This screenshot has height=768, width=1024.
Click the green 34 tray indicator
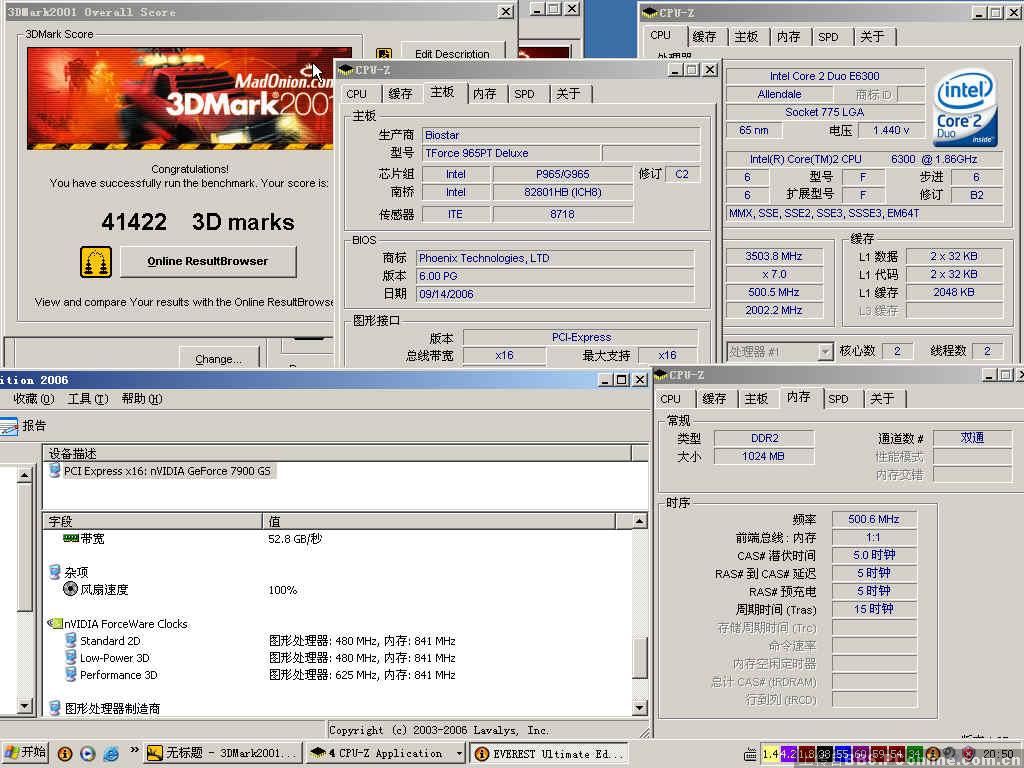pyautogui.click(x=915, y=754)
